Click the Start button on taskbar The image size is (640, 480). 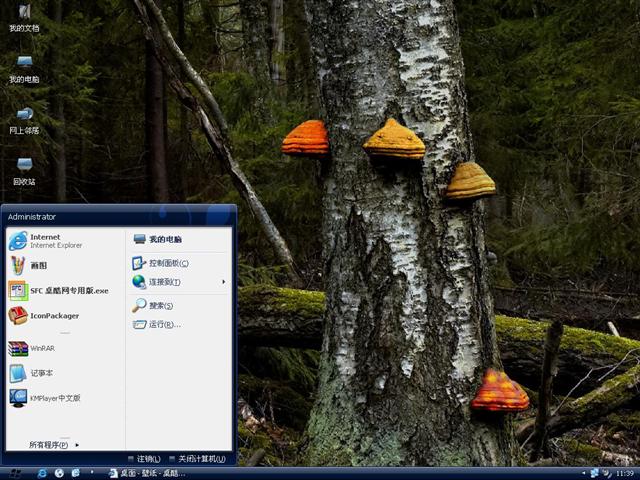[16, 473]
